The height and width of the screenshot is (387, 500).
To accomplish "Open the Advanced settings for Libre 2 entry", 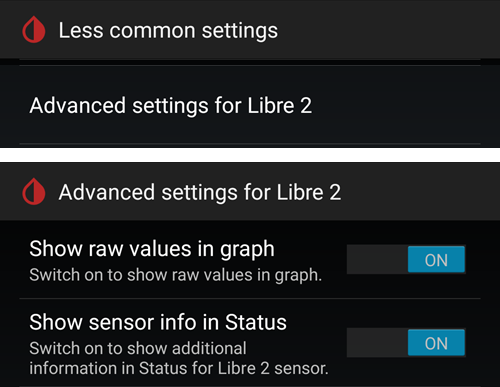I will click(x=250, y=105).
